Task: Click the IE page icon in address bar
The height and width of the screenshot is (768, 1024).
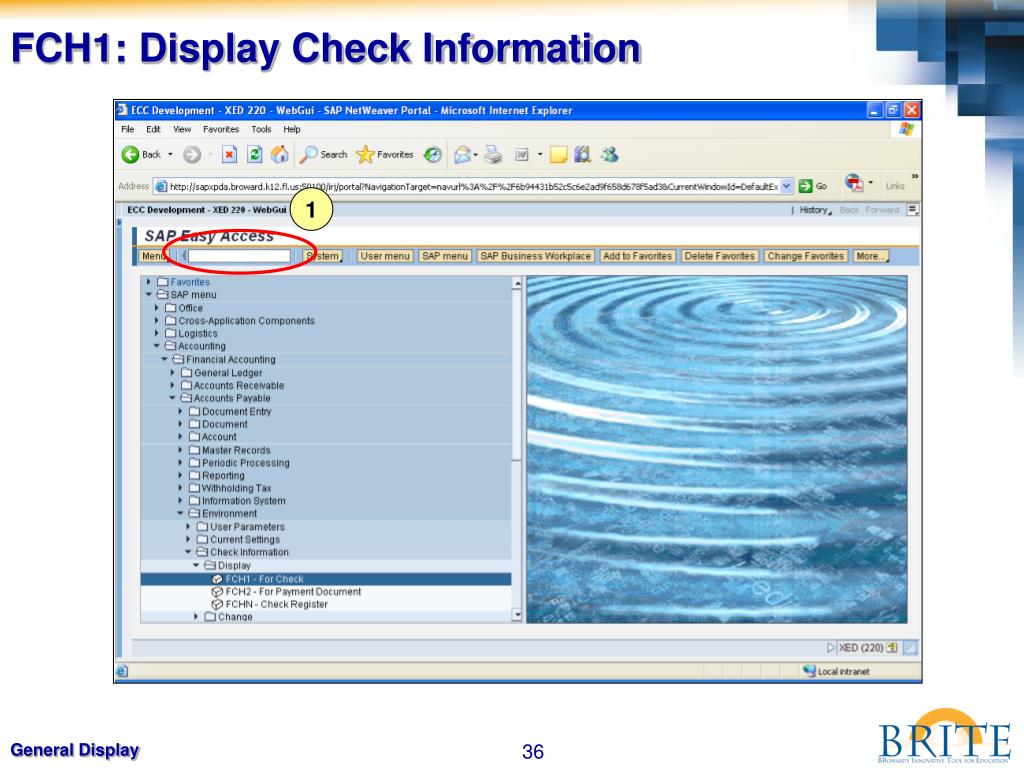Action: [x=161, y=187]
